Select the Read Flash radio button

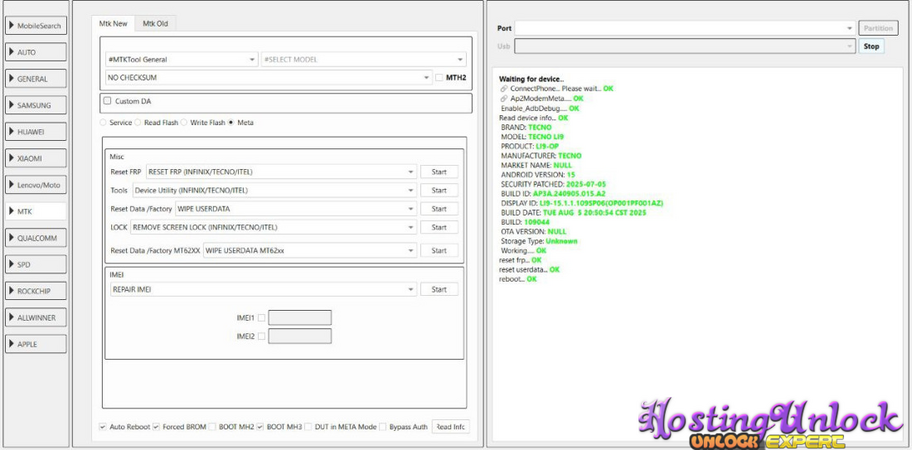[138, 123]
